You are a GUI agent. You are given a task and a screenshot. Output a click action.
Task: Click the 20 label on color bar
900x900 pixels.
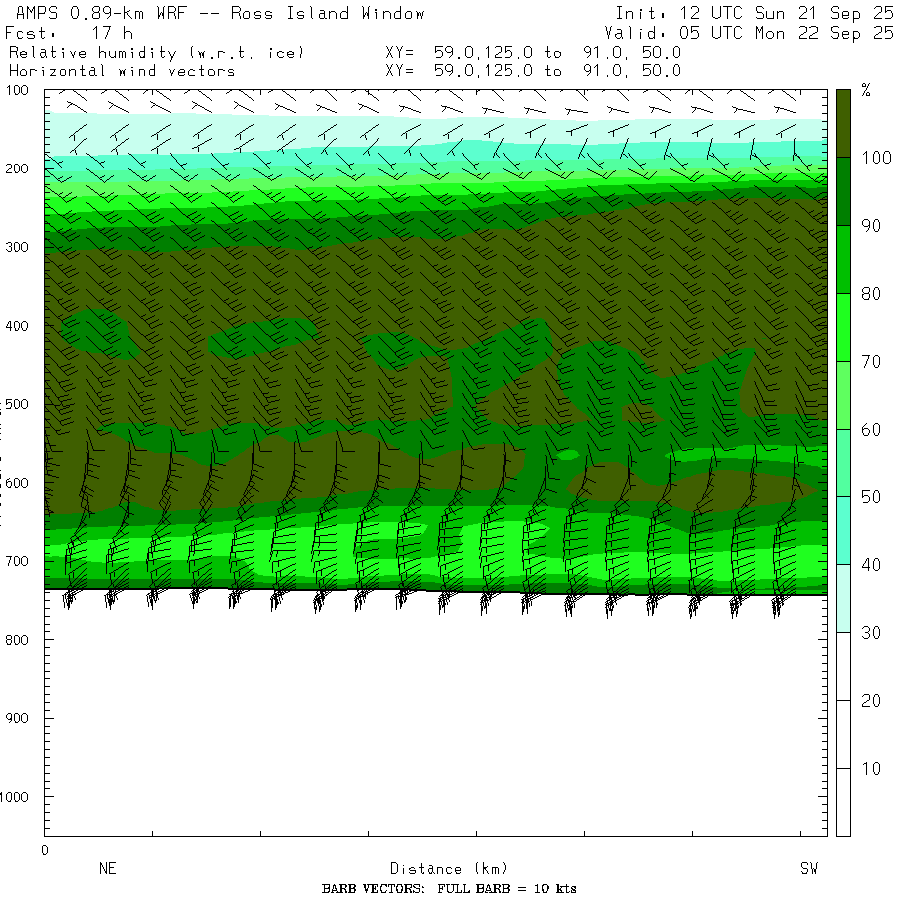point(871,701)
